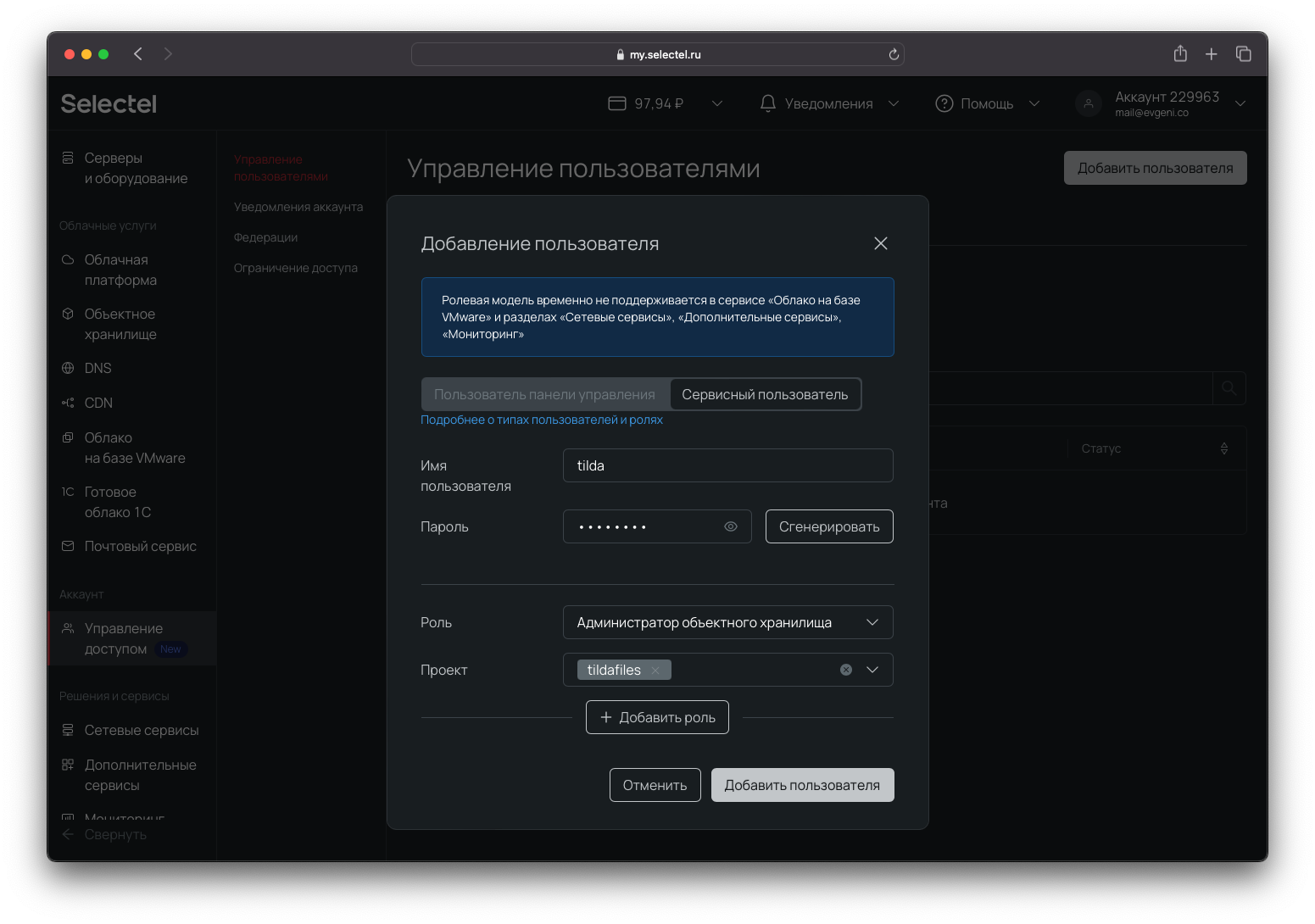
Task: Collapse sidebar with Свернуть arrow
Action: 69,834
